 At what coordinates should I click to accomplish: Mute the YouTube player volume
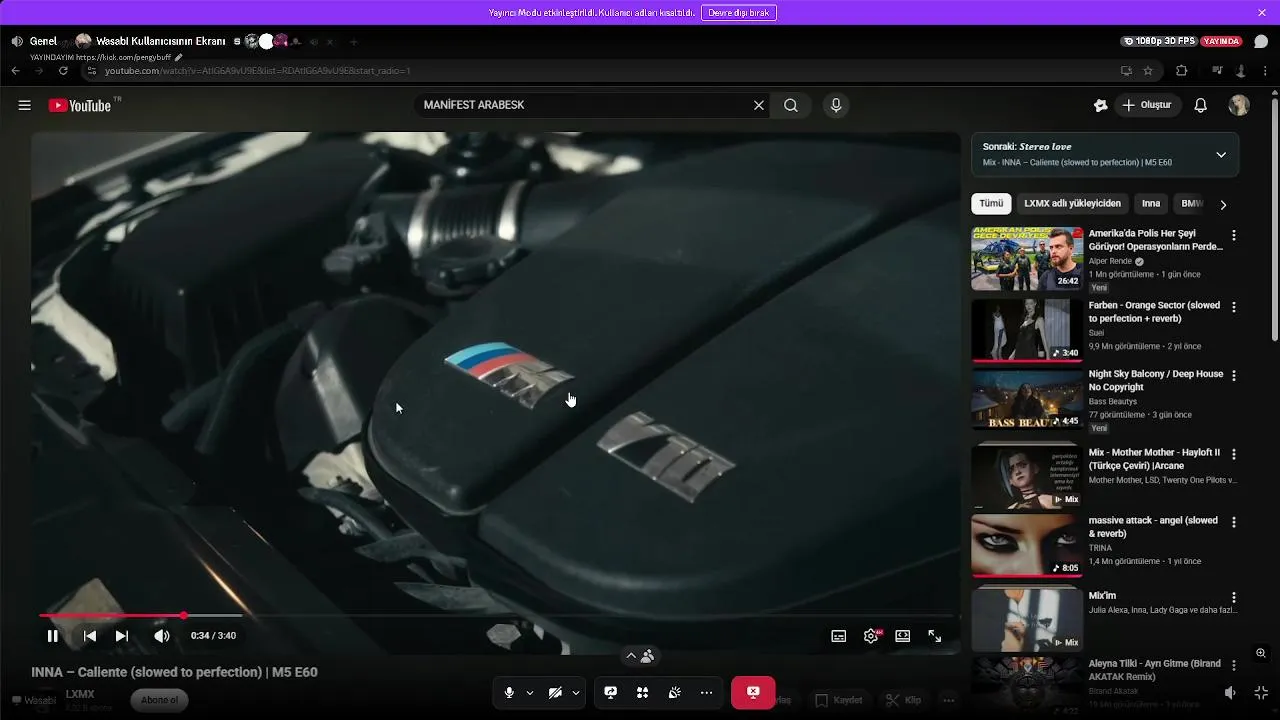tap(162, 636)
